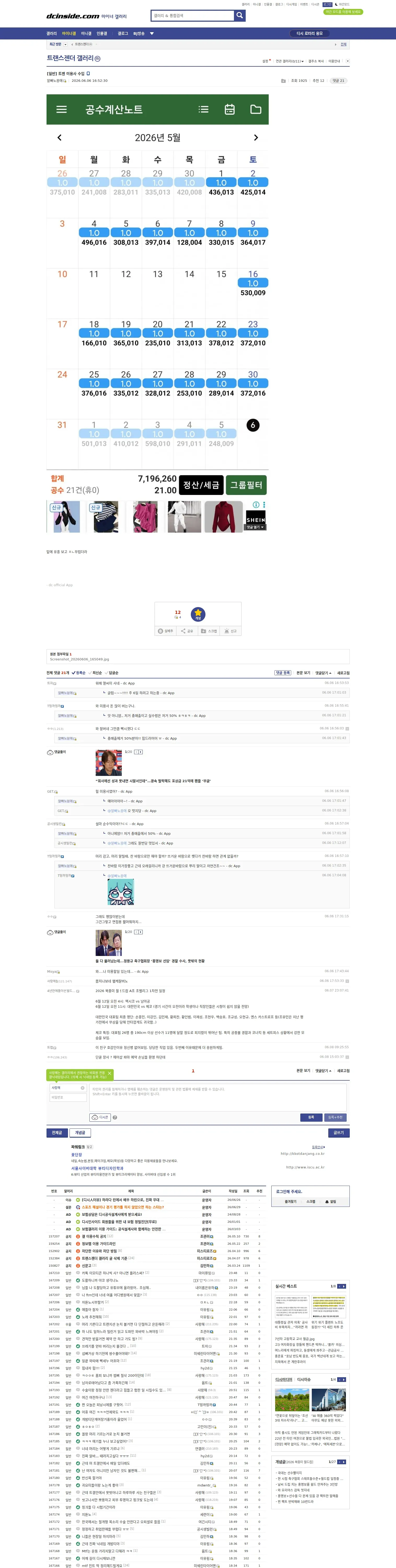This screenshot has width=396, height=1568.
Task: Expand the arrow at the right of 최근 방문 bar
Action: coord(335,44)
